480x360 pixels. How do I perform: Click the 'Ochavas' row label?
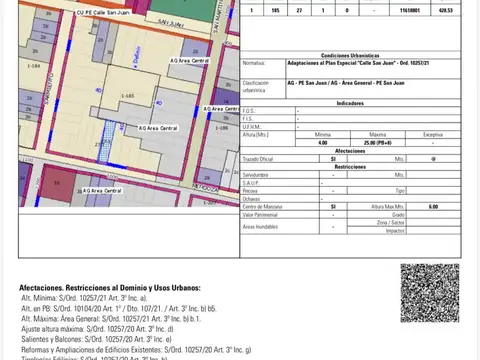click(x=251, y=199)
